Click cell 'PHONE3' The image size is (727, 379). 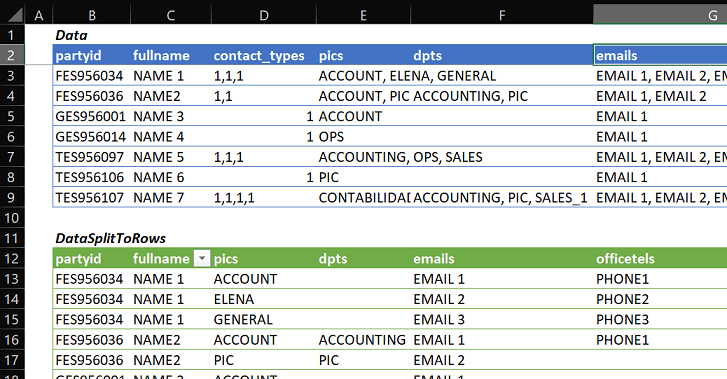point(660,320)
